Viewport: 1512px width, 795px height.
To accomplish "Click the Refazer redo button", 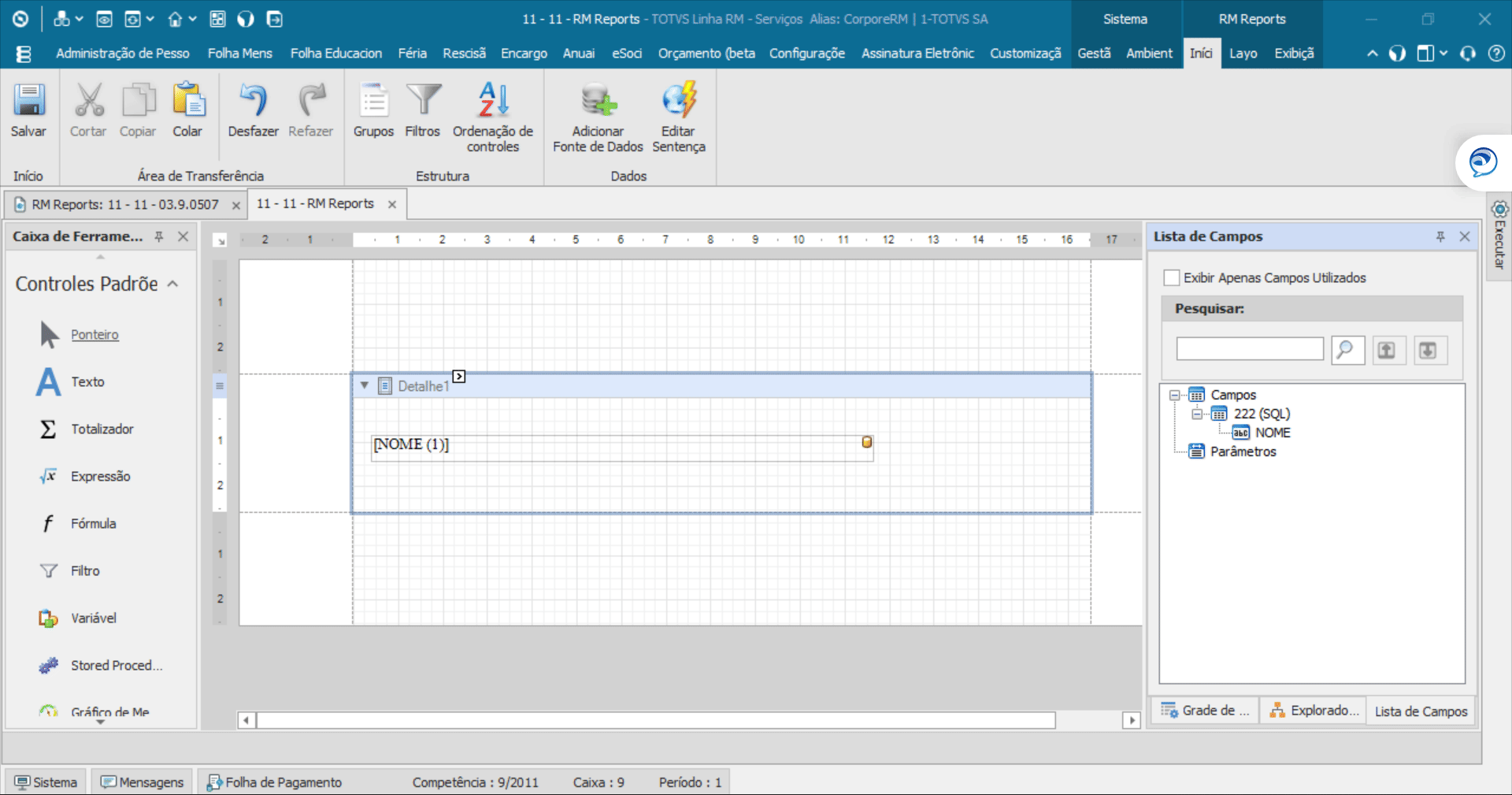I will click(310, 110).
